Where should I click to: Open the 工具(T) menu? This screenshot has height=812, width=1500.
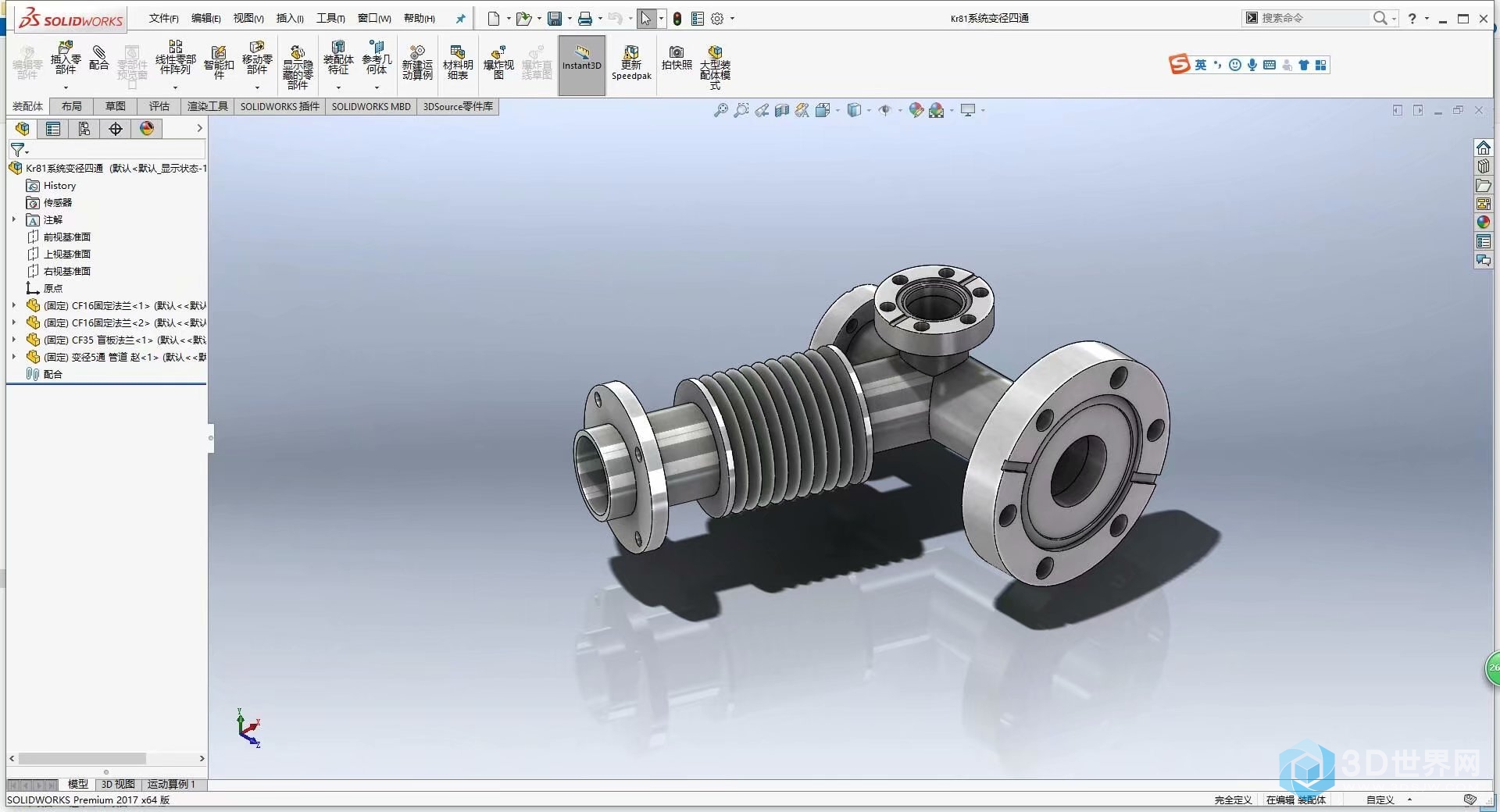tap(330, 19)
